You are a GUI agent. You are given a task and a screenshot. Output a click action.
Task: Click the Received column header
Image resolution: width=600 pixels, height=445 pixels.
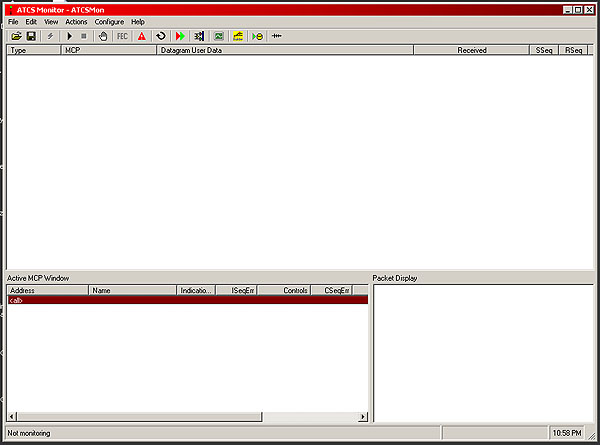[472, 50]
